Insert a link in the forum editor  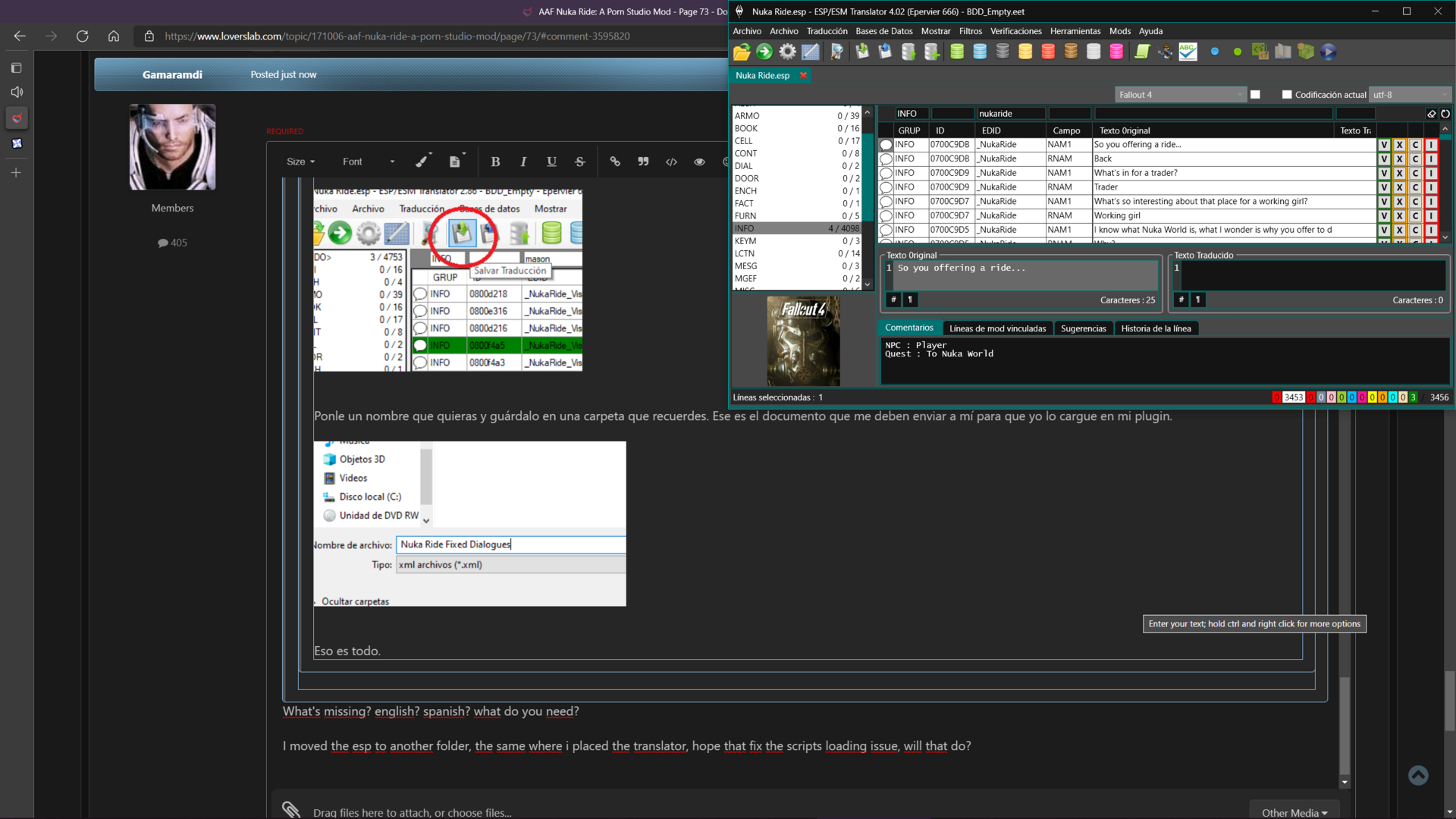pos(615,162)
